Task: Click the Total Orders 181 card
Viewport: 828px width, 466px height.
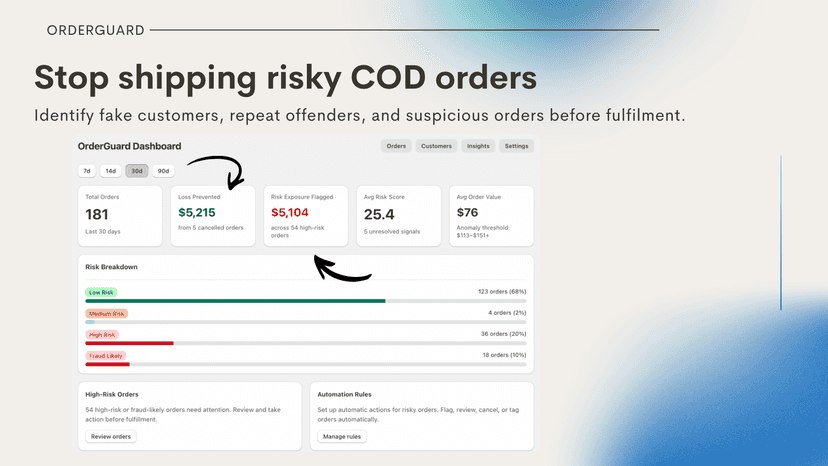Action: (x=120, y=216)
